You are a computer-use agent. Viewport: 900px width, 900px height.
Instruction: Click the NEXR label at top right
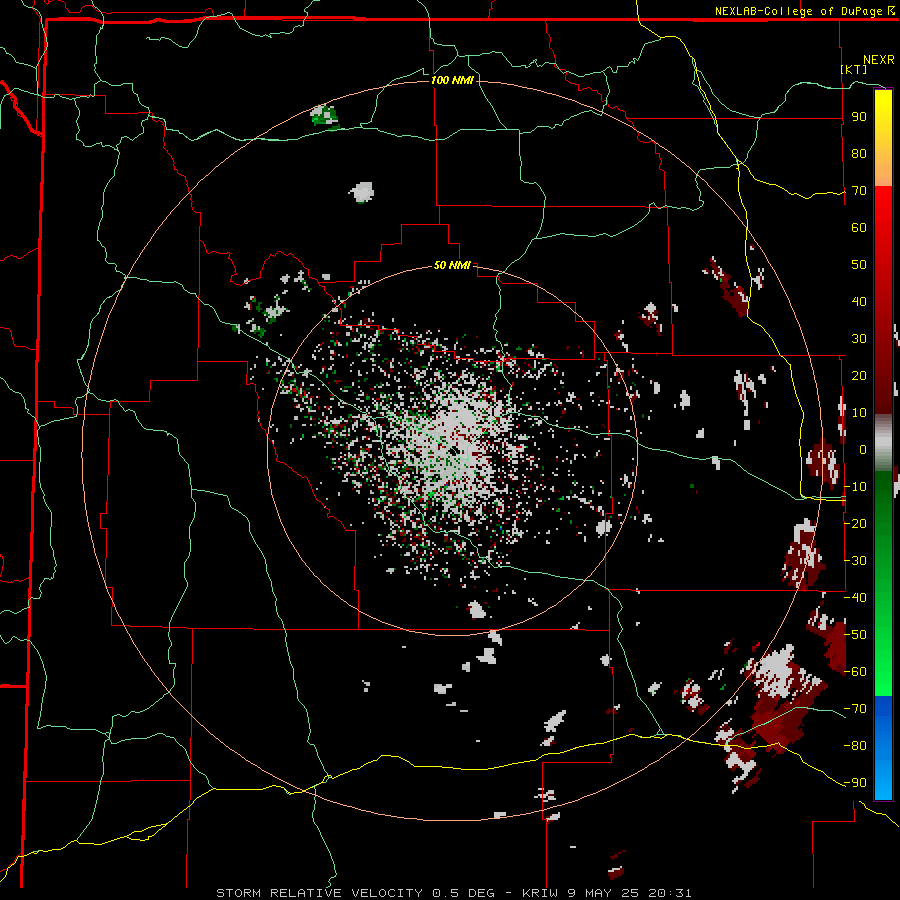tap(879, 60)
